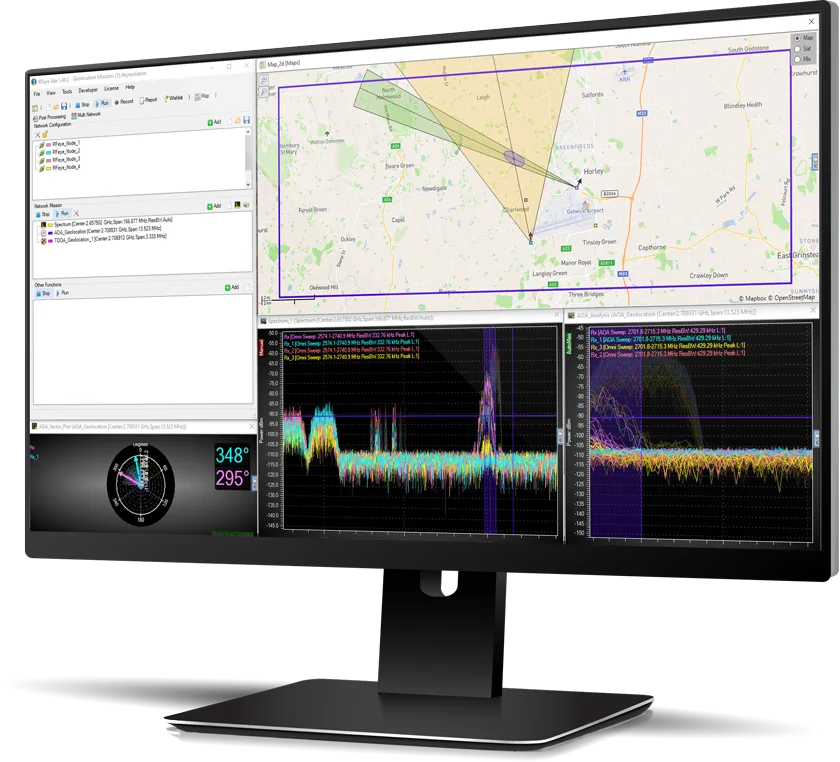840x762 pixels.
Task: Click the pink color swatch of RFeye_Node_1
Action: click(x=48, y=145)
